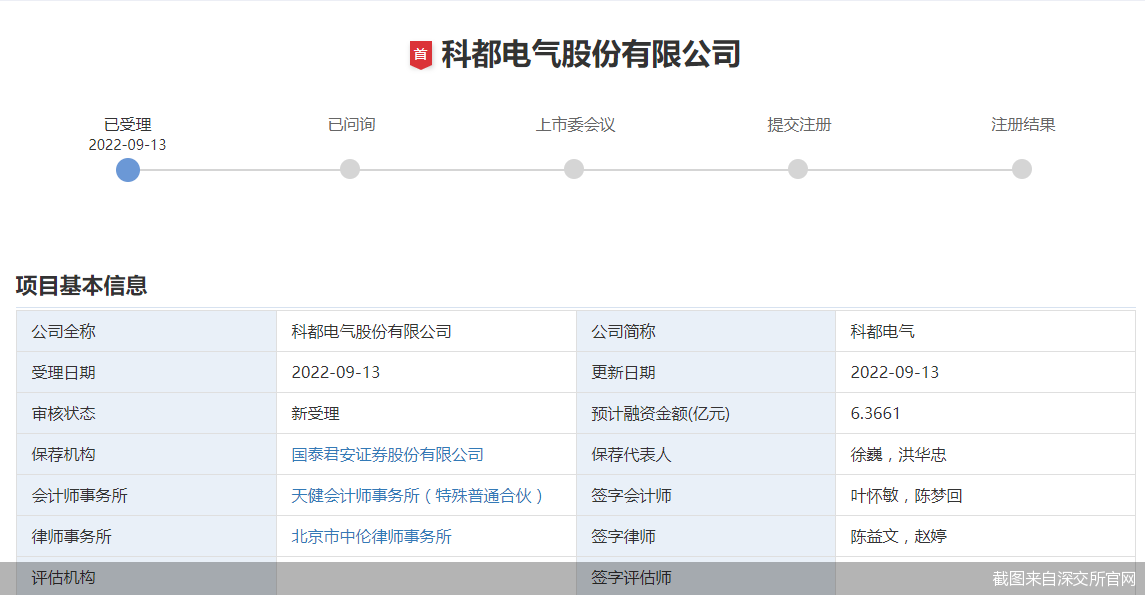Click the 项目基本信息 section heading
The width and height of the screenshot is (1145, 595).
pyautogui.click(x=81, y=285)
